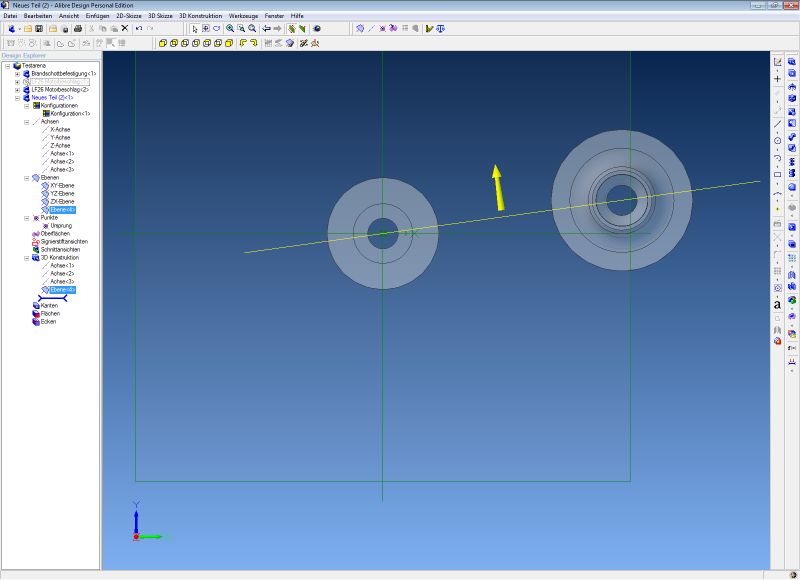Collapse the Punkte node
The image size is (800, 580).
click(x=27, y=218)
